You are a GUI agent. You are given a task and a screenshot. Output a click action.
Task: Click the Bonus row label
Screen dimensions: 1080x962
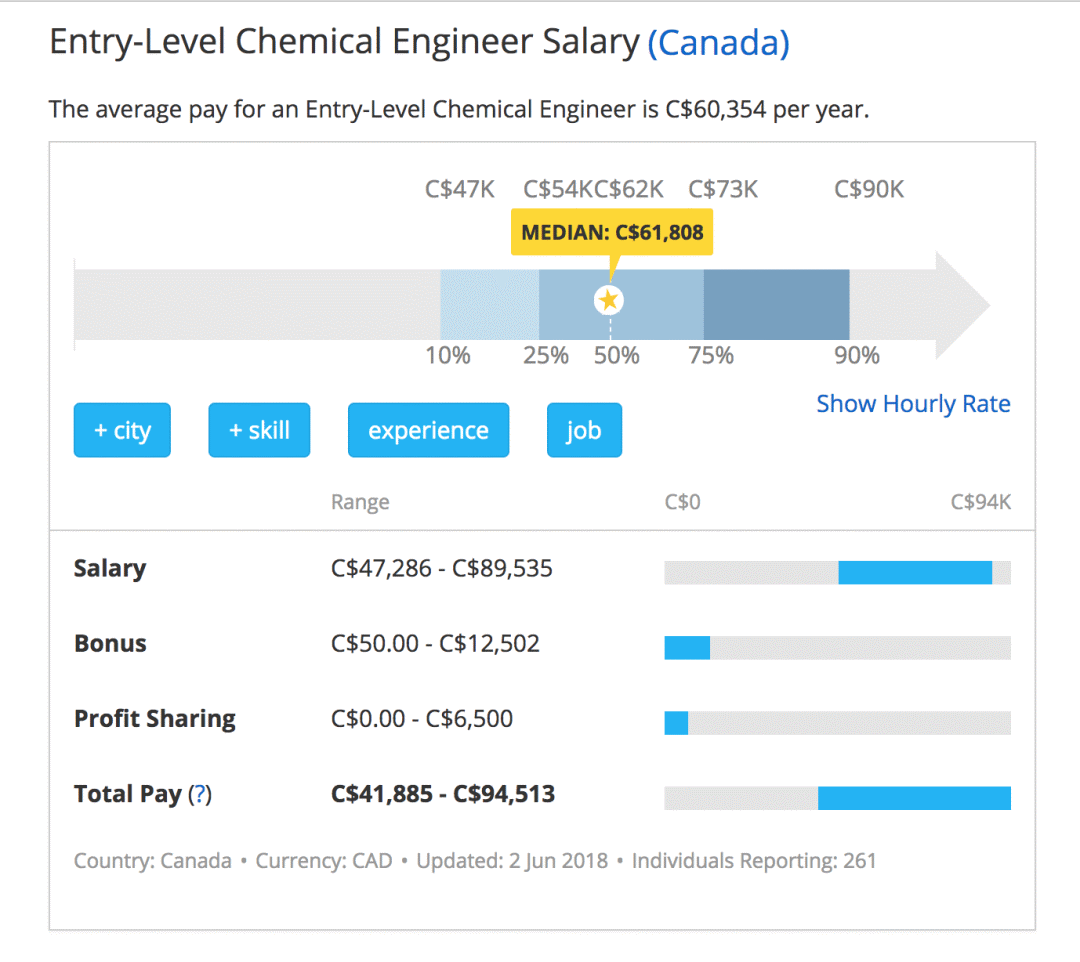tap(110, 644)
